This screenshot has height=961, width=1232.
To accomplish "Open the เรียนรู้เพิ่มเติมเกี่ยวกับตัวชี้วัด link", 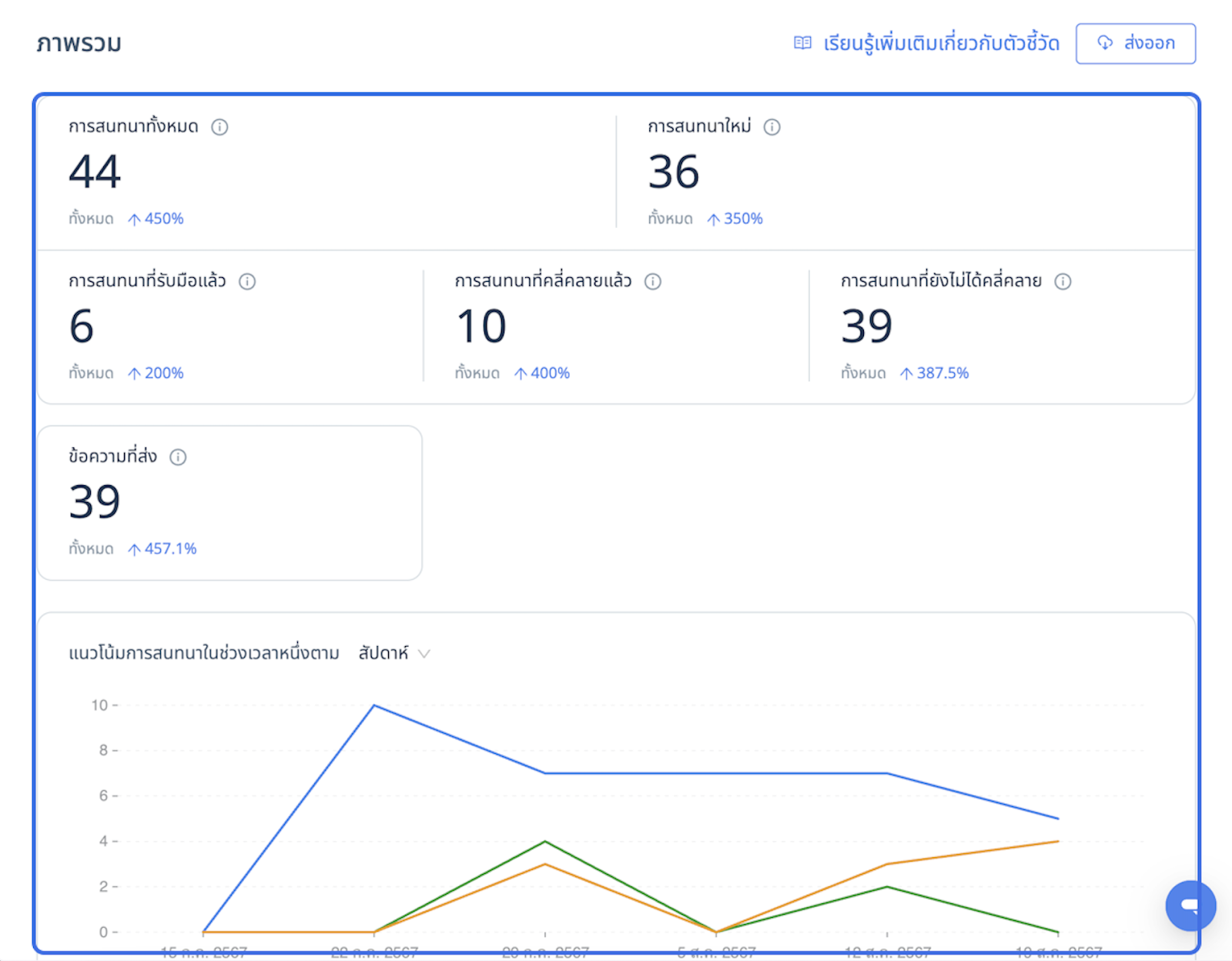I will coord(941,43).
